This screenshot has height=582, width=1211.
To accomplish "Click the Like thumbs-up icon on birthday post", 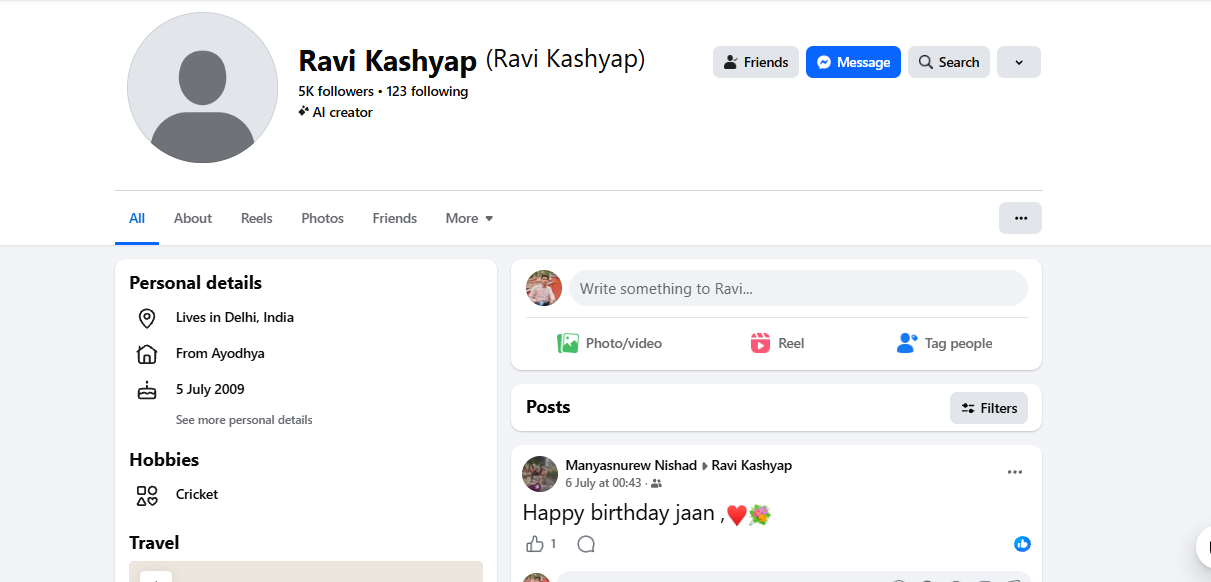I will click(x=535, y=544).
